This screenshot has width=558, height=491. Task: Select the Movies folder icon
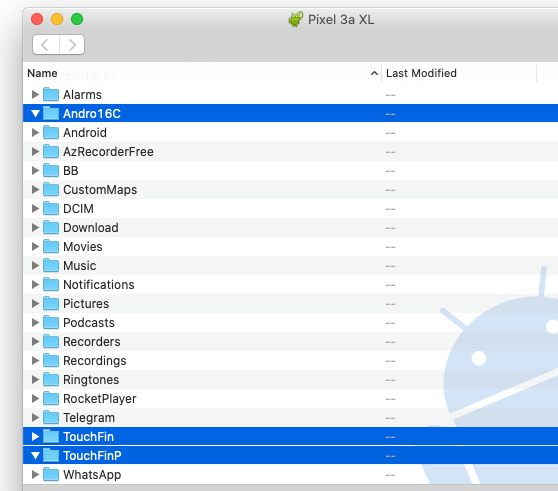(x=51, y=246)
